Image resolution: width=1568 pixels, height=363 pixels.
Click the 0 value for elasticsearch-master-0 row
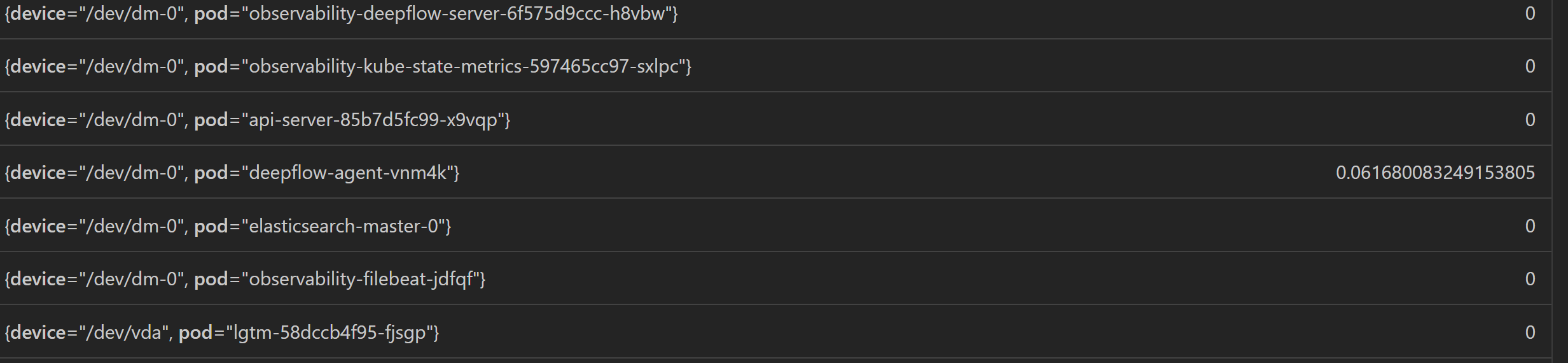tap(1530, 226)
